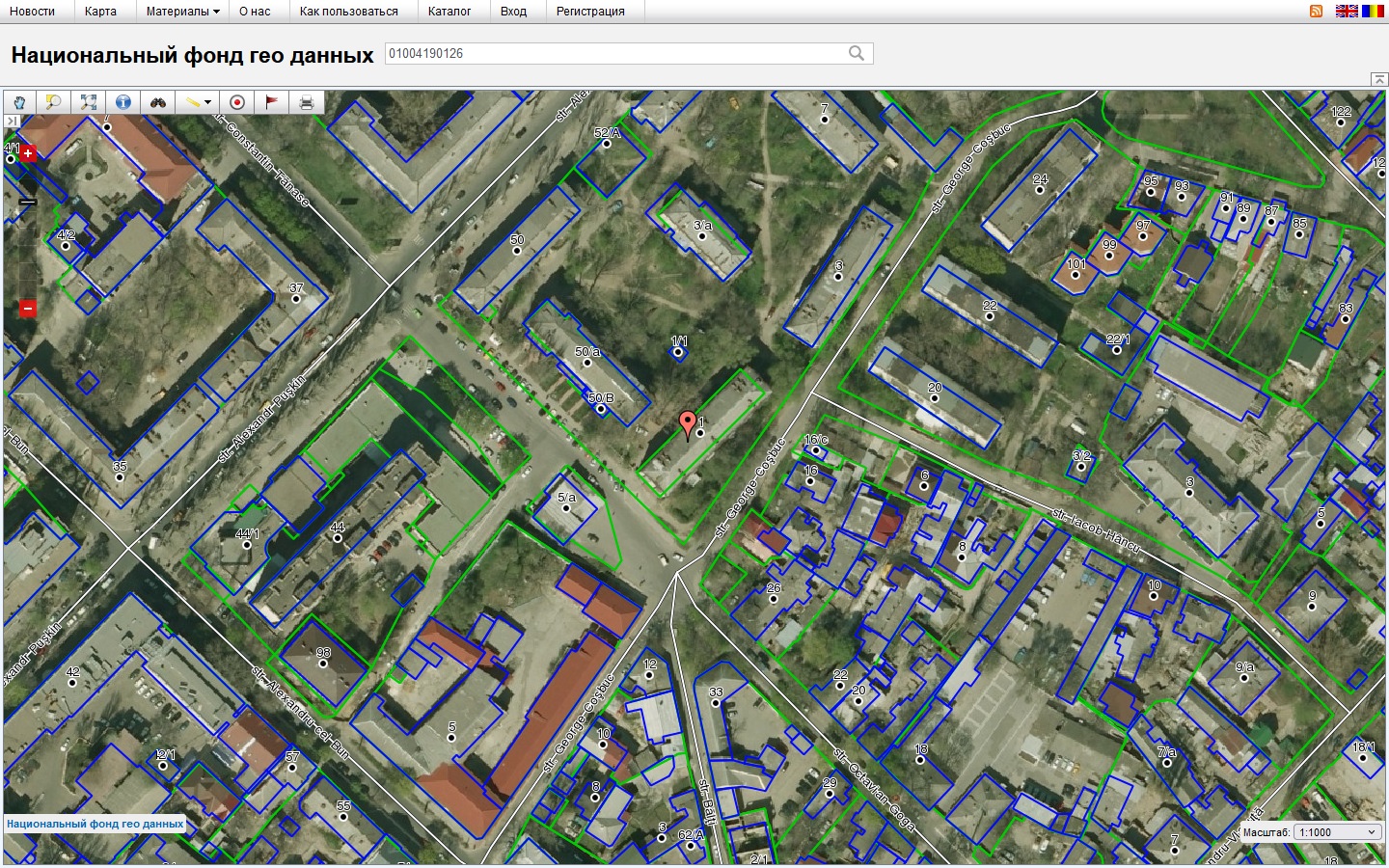Image resolution: width=1389 pixels, height=868 pixels.
Task: Click the zoom to full extent tool
Action: [x=89, y=102]
